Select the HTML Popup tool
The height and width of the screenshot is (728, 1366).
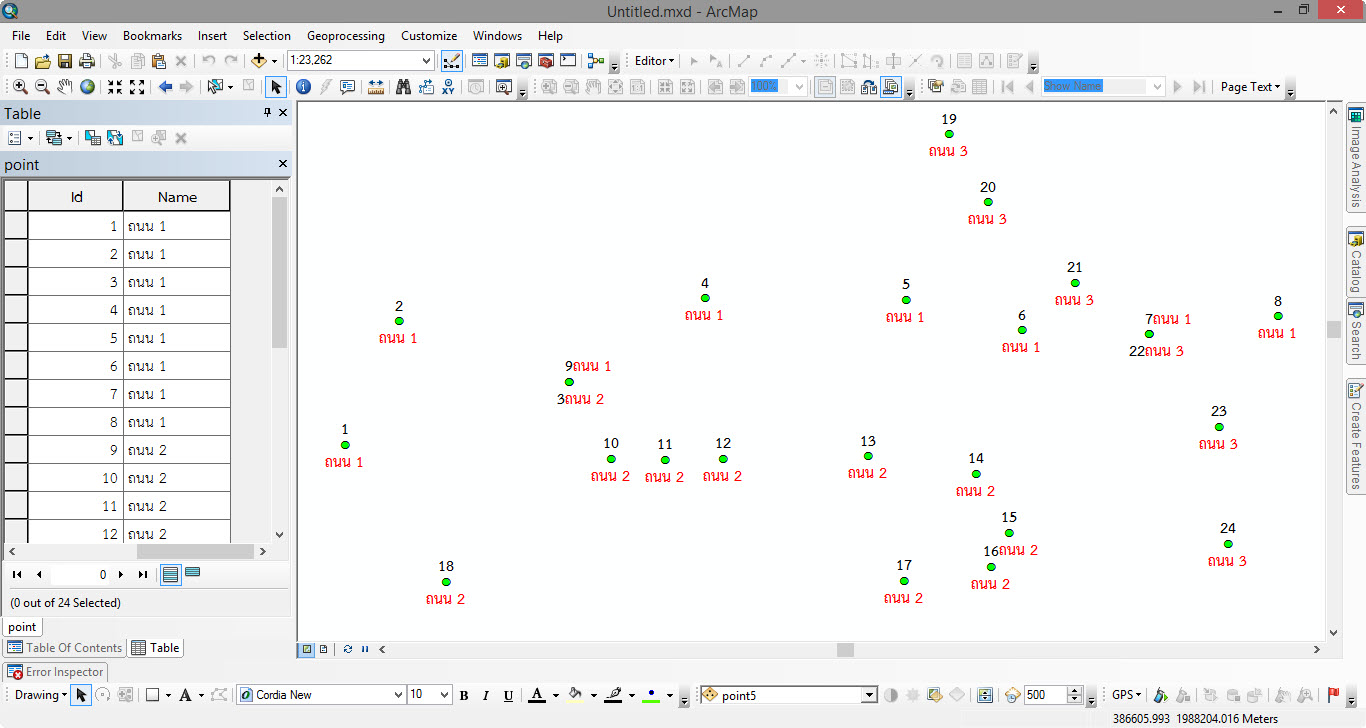pos(347,87)
